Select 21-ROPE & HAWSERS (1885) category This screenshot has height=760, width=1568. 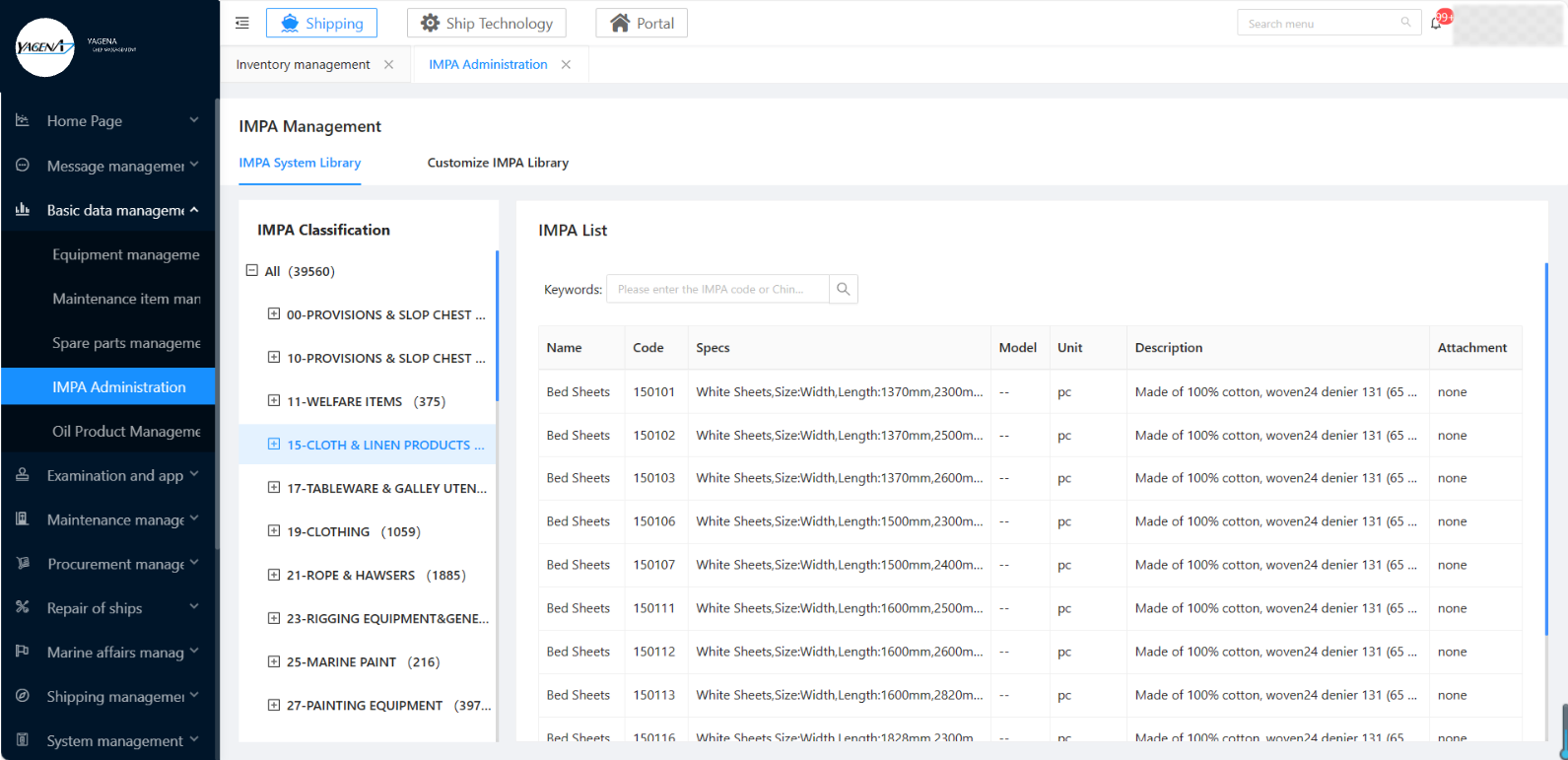point(376,575)
